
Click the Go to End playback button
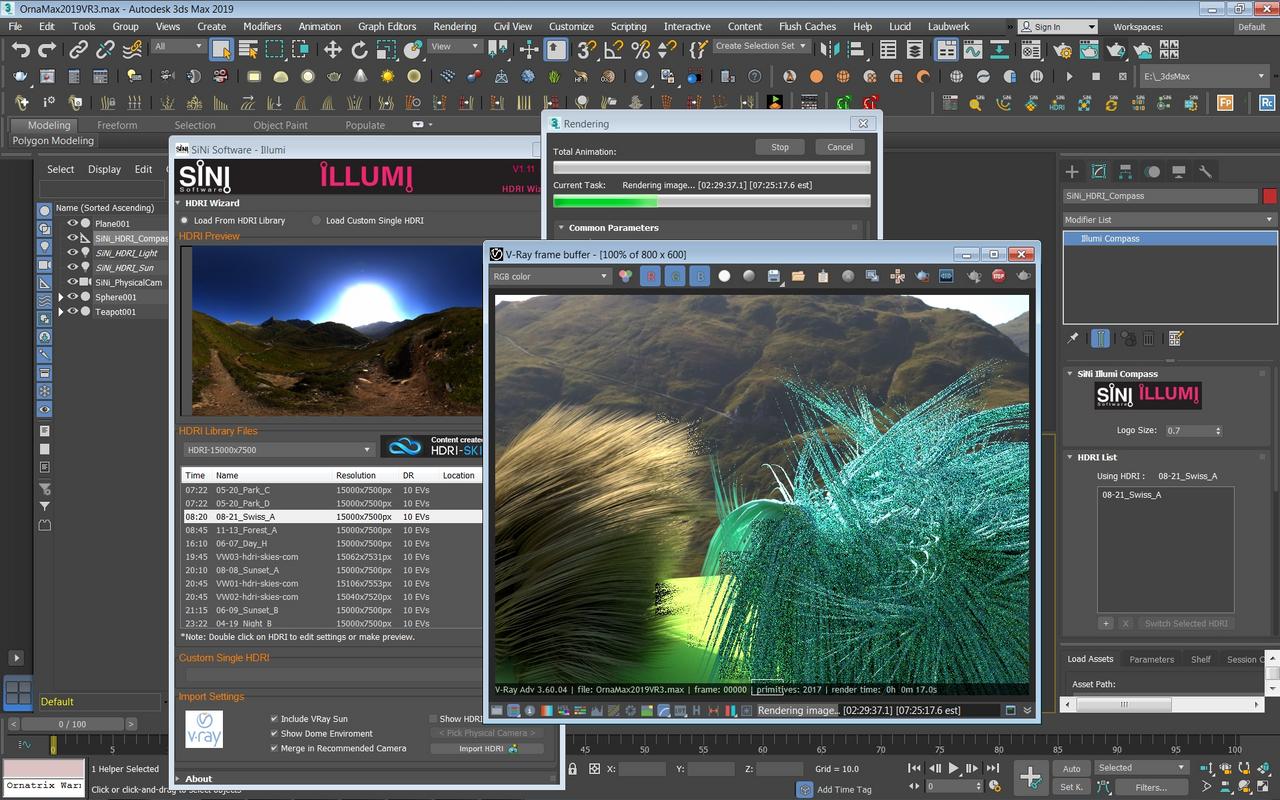pyautogui.click(x=992, y=768)
